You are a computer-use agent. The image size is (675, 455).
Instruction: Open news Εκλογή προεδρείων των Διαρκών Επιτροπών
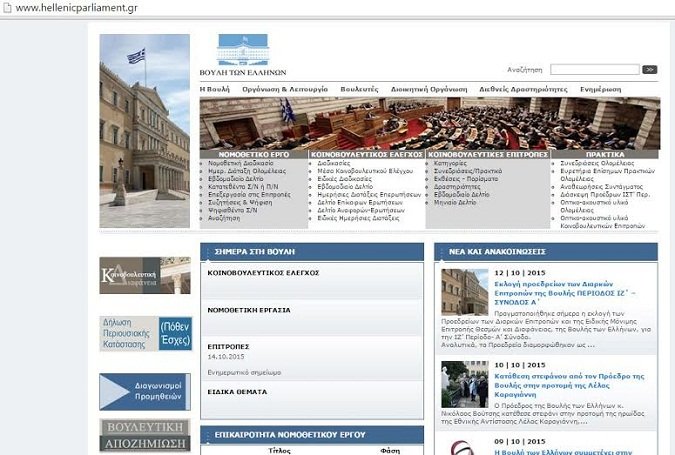click(x=565, y=293)
